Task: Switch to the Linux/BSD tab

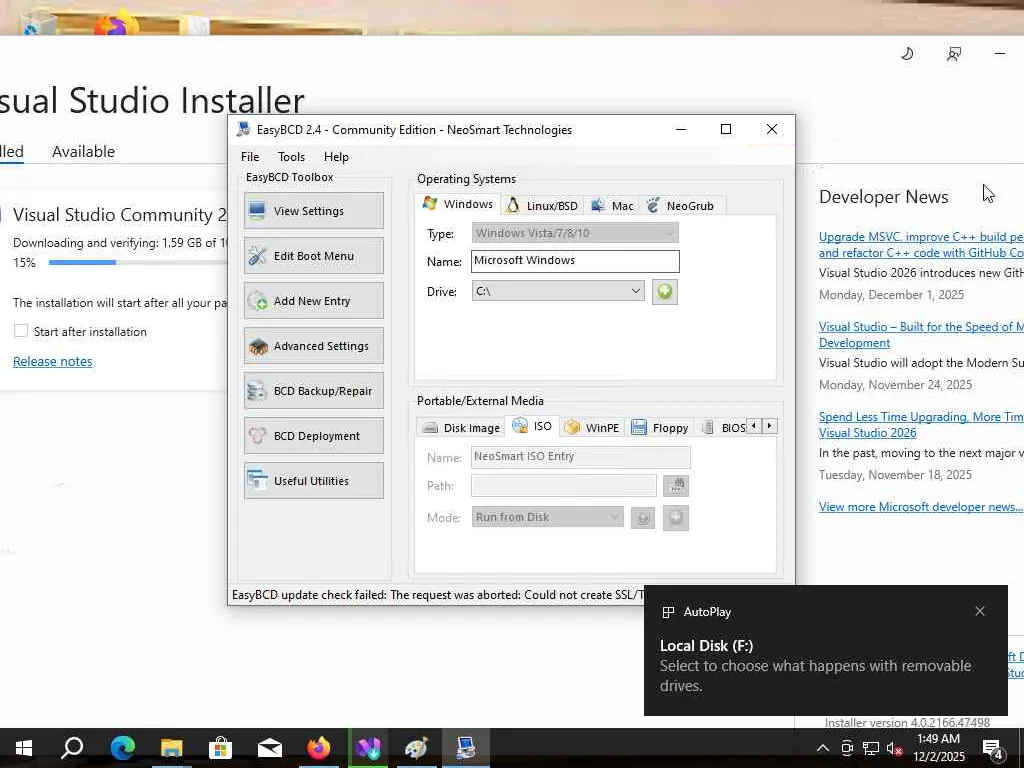Action: 543,206
